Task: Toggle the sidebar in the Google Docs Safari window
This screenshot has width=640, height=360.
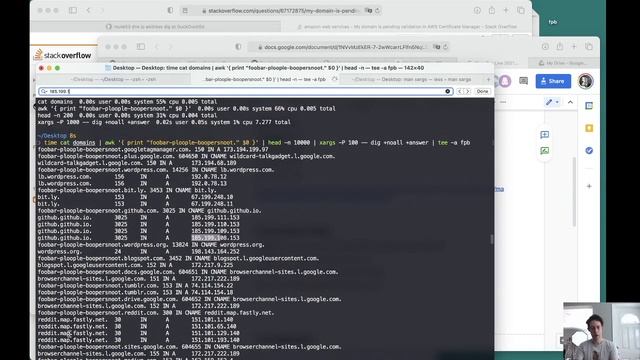Action: click(141, 47)
